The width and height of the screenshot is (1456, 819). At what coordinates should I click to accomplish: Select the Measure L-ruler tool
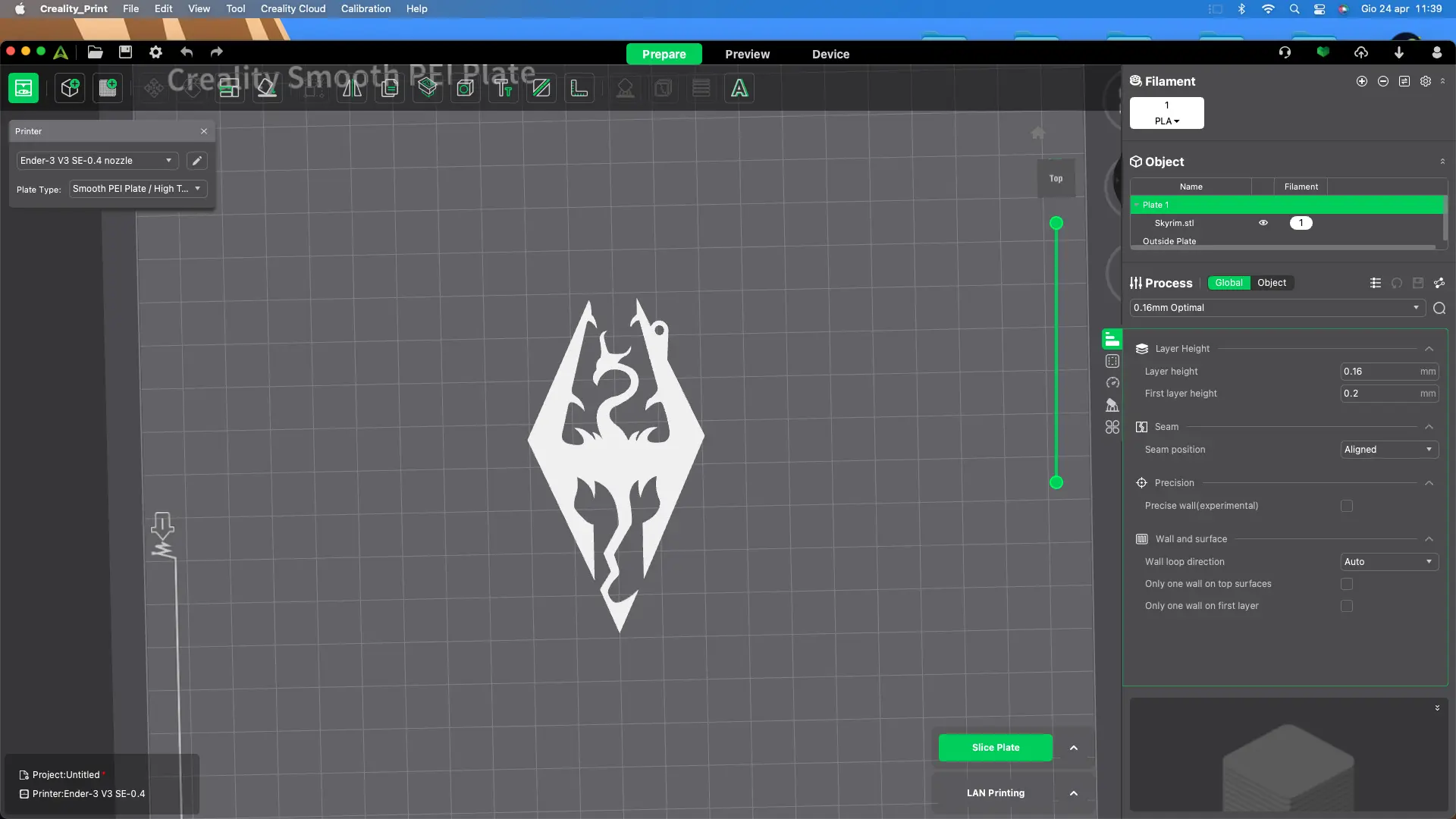point(579,88)
